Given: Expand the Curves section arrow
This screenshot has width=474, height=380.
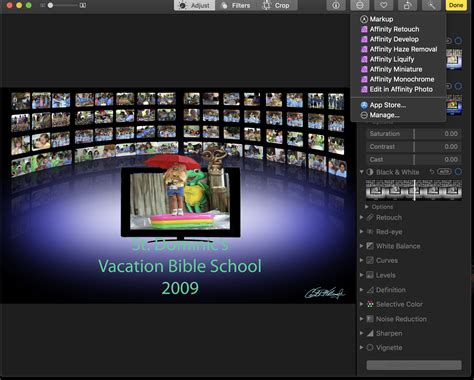Looking at the screenshot, I should point(361,260).
